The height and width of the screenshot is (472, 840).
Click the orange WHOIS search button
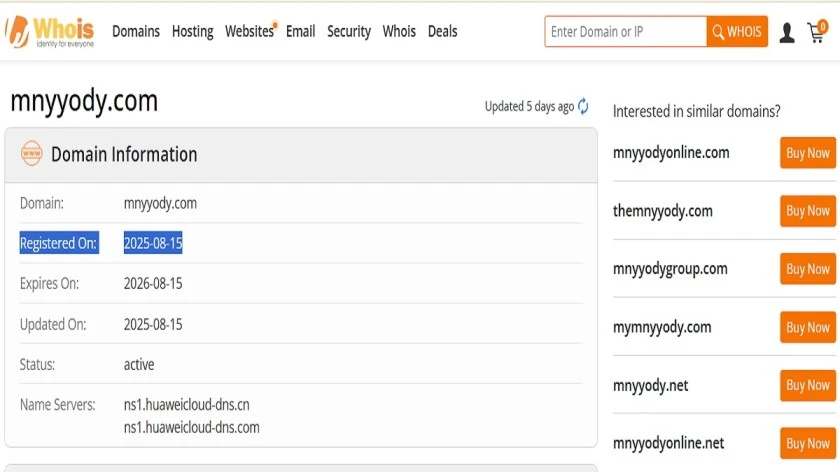[x=737, y=32]
